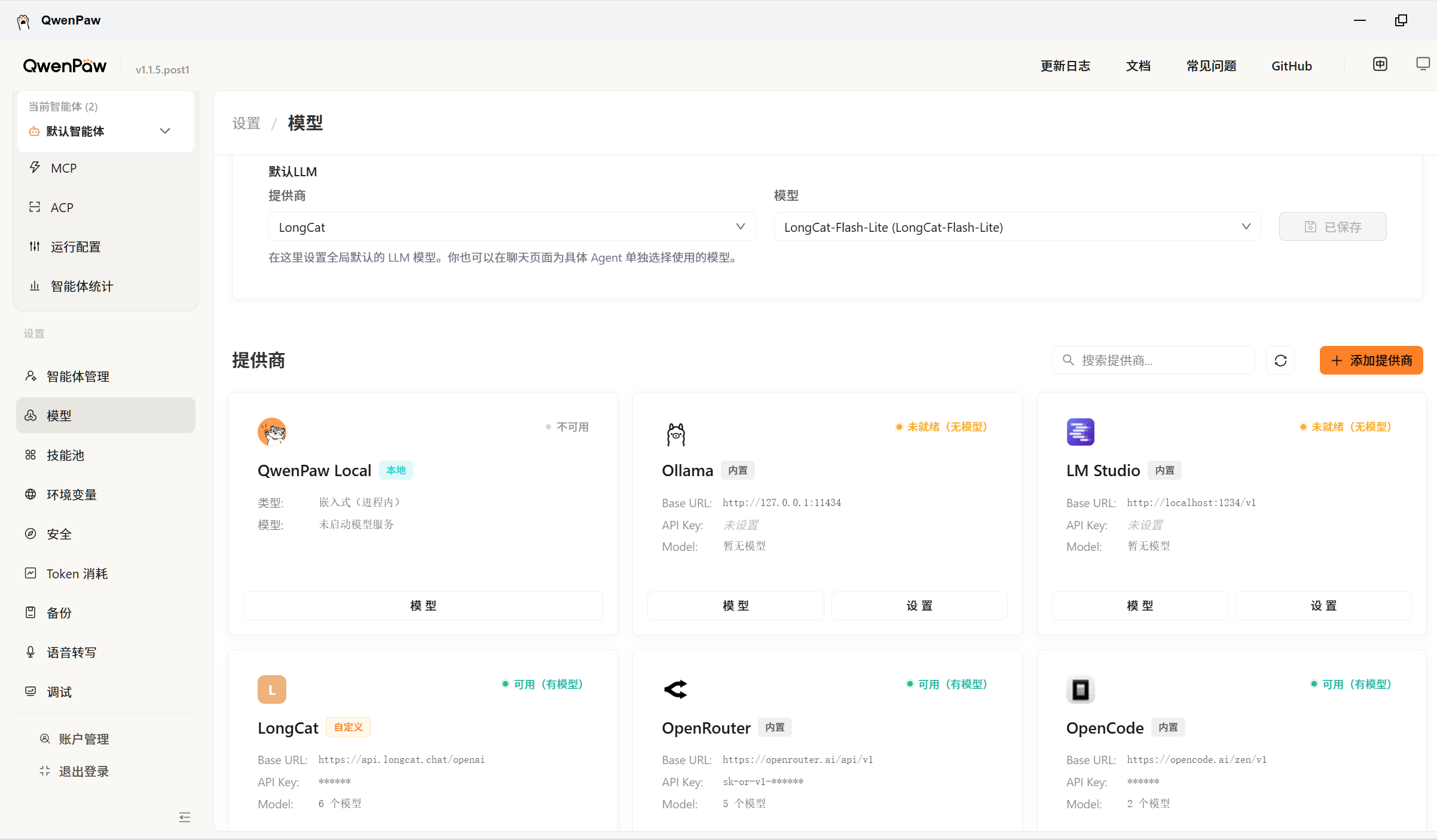Open Token 消耗 page from sidebar
Screen dimensions: 1437x840
tap(106, 573)
